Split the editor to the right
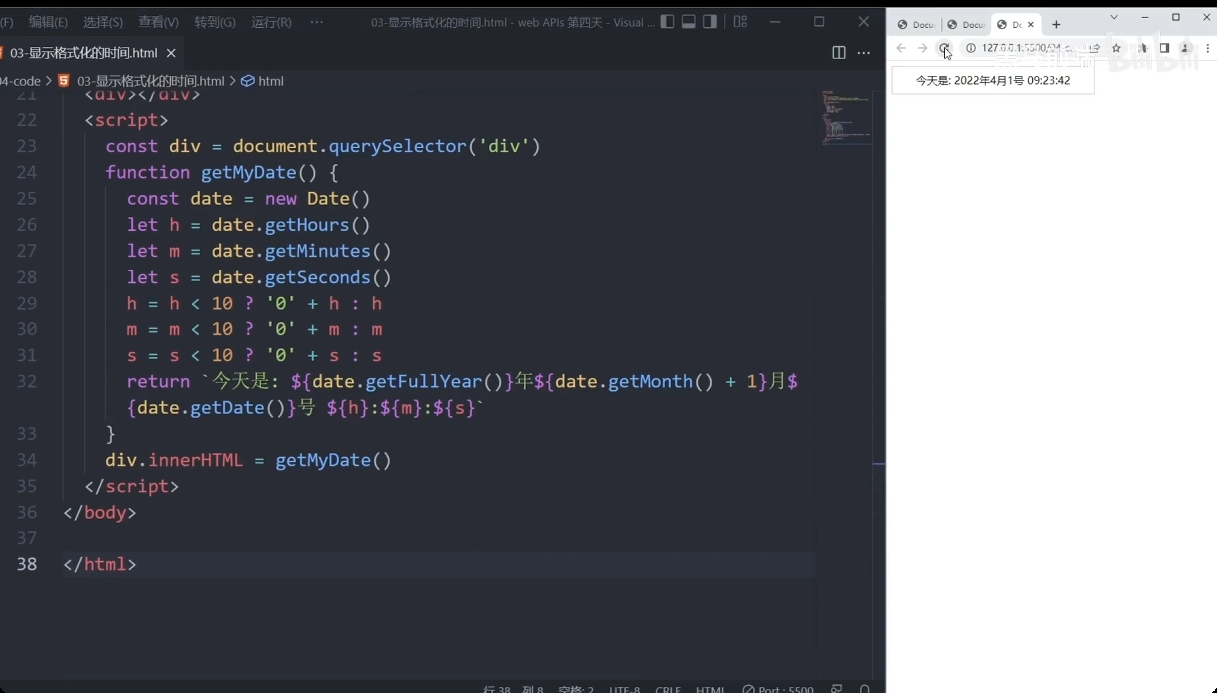1217x693 pixels. tap(839, 53)
